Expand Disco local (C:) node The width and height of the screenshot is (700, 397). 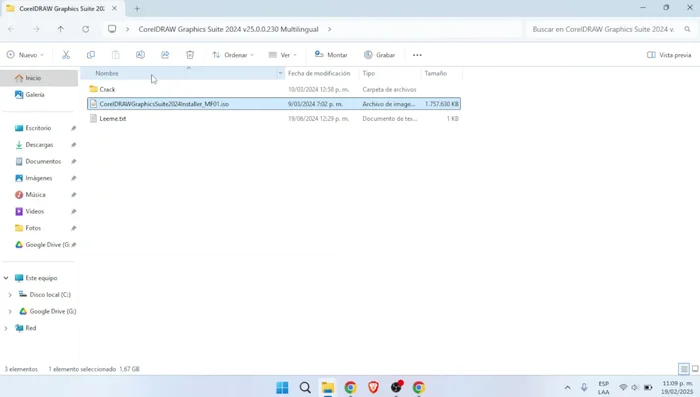(10, 295)
